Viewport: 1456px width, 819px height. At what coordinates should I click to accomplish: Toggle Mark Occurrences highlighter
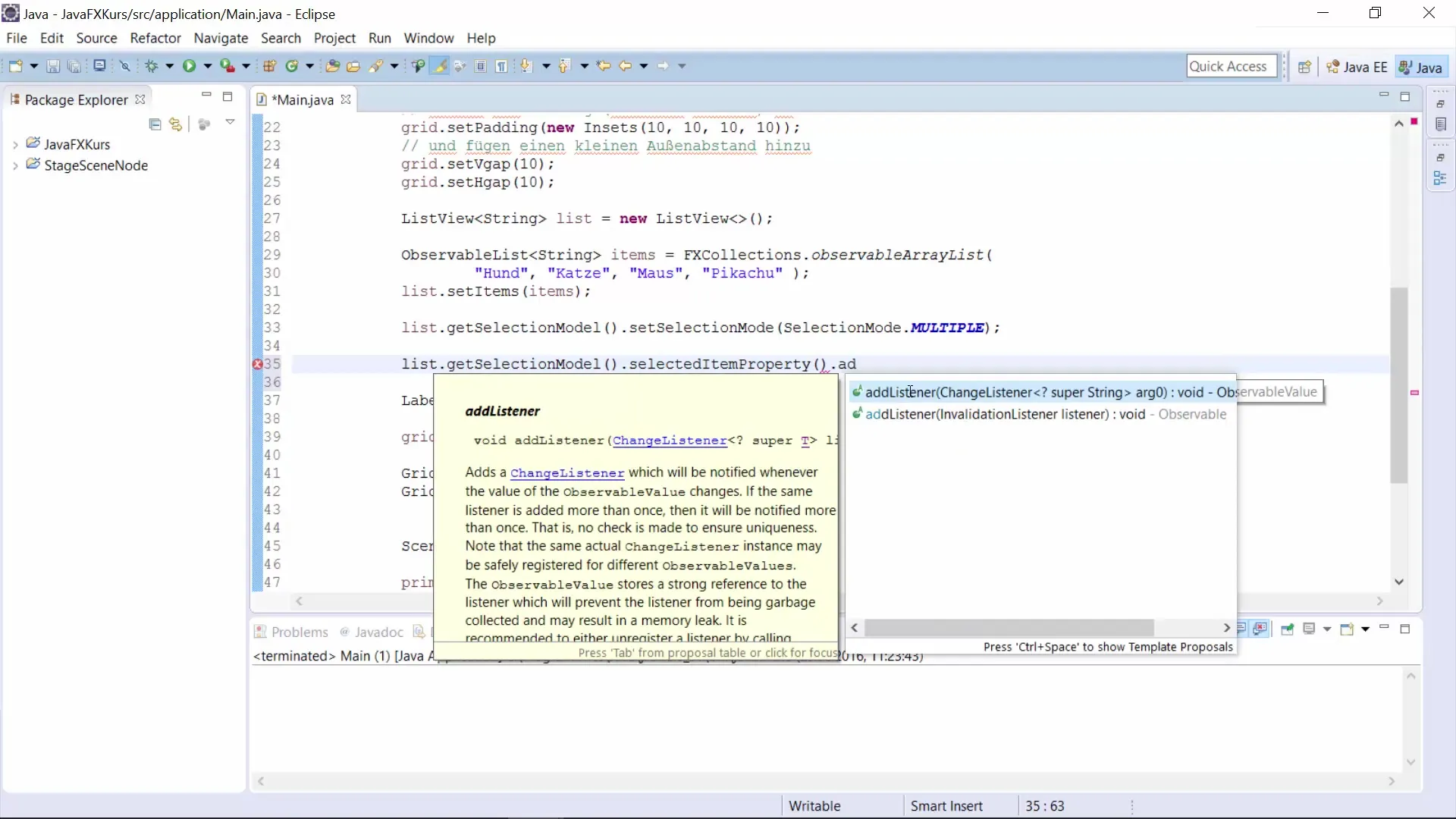[440, 66]
